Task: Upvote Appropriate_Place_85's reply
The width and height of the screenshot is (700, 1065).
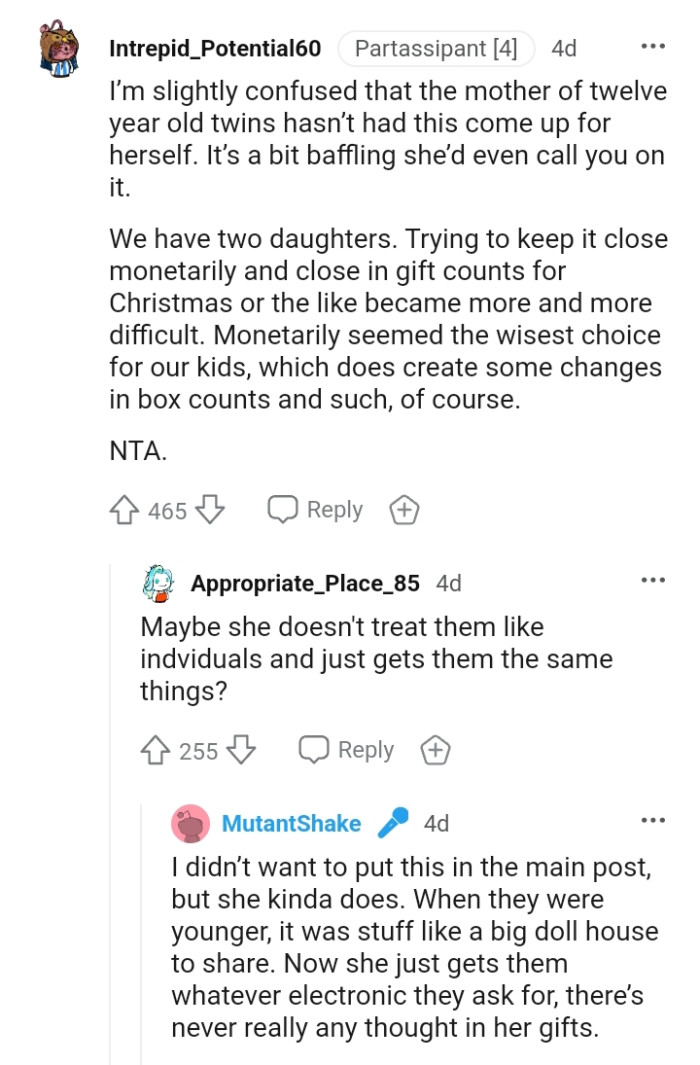Action: pos(155,750)
